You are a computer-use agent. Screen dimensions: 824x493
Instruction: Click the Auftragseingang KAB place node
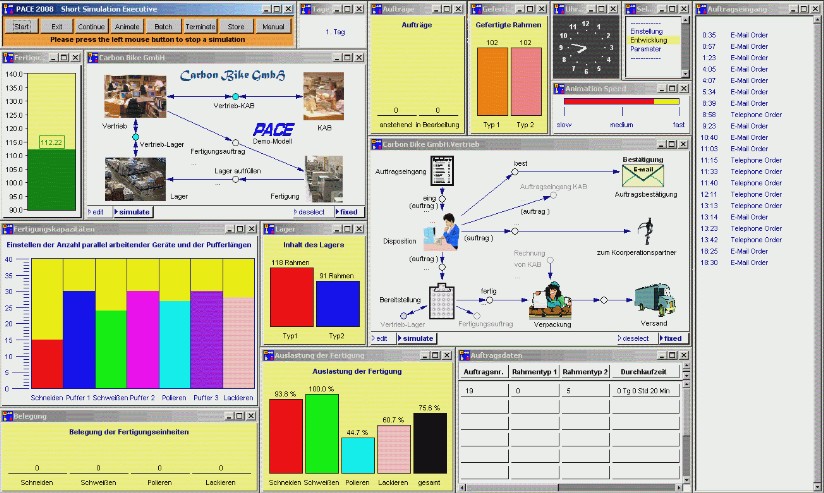coord(553,196)
